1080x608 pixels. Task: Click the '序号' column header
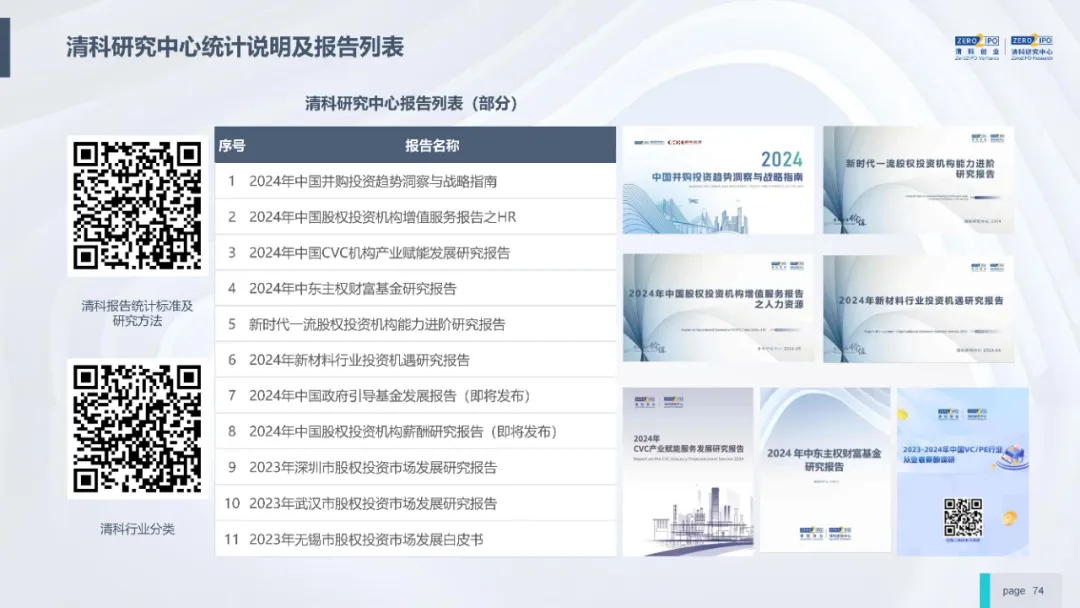(232, 145)
